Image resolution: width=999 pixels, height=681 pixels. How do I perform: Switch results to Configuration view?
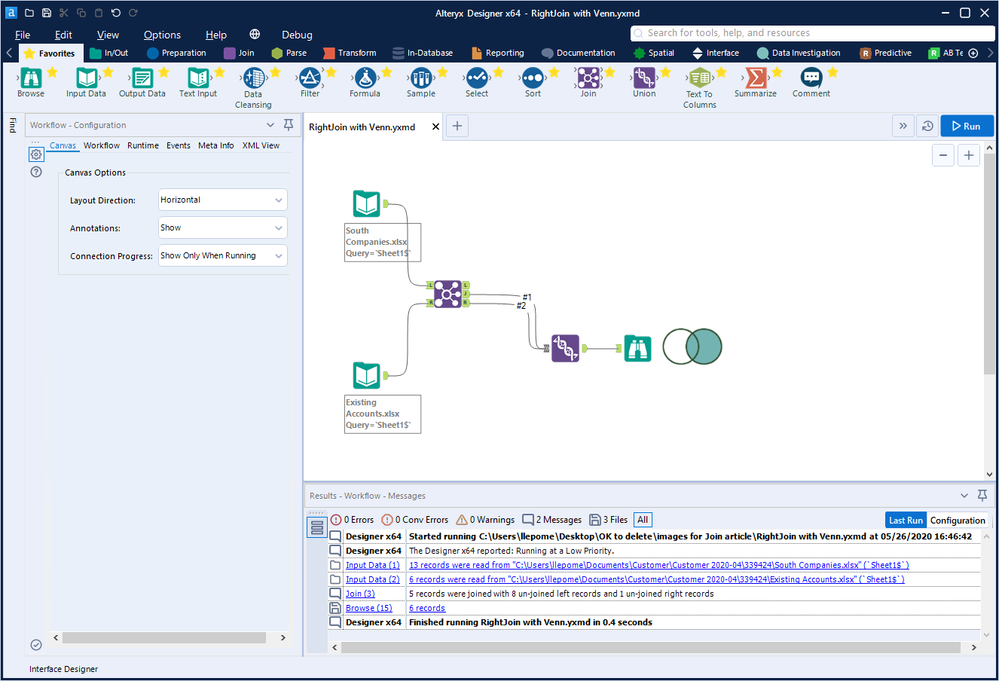958,520
